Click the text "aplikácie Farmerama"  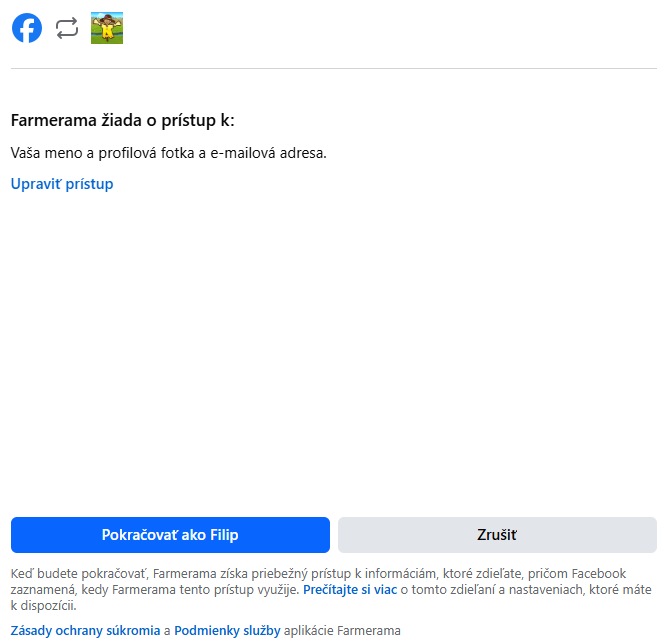pos(343,630)
